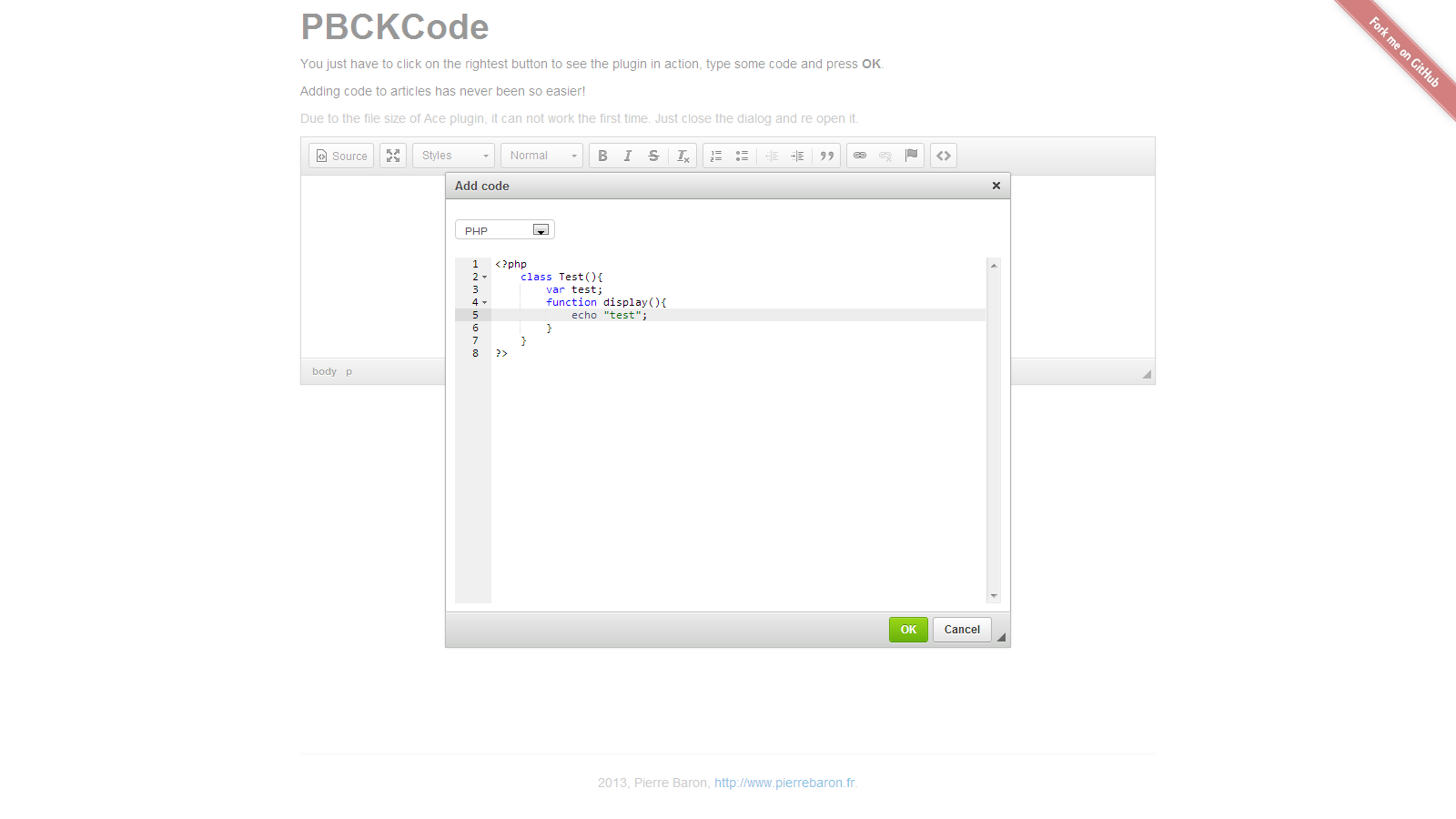Image resolution: width=1456 pixels, height=819 pixels.
Task: Toggle Block Quote formatting
Action: click(x=826, y=156)
